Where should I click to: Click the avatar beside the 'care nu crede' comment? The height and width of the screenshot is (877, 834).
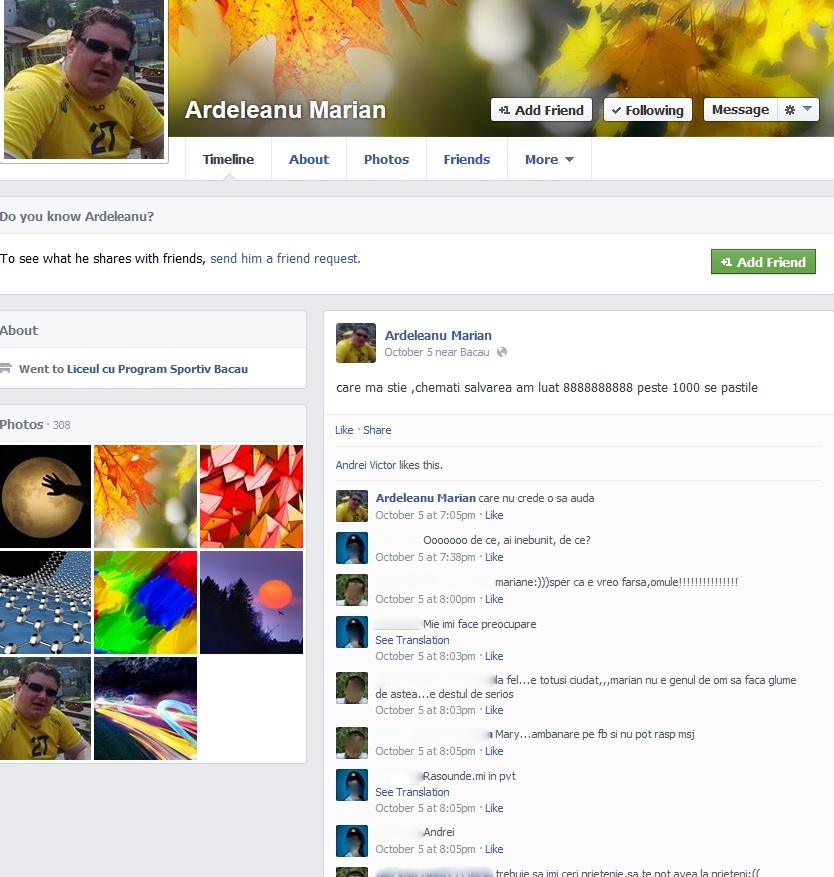351,506
